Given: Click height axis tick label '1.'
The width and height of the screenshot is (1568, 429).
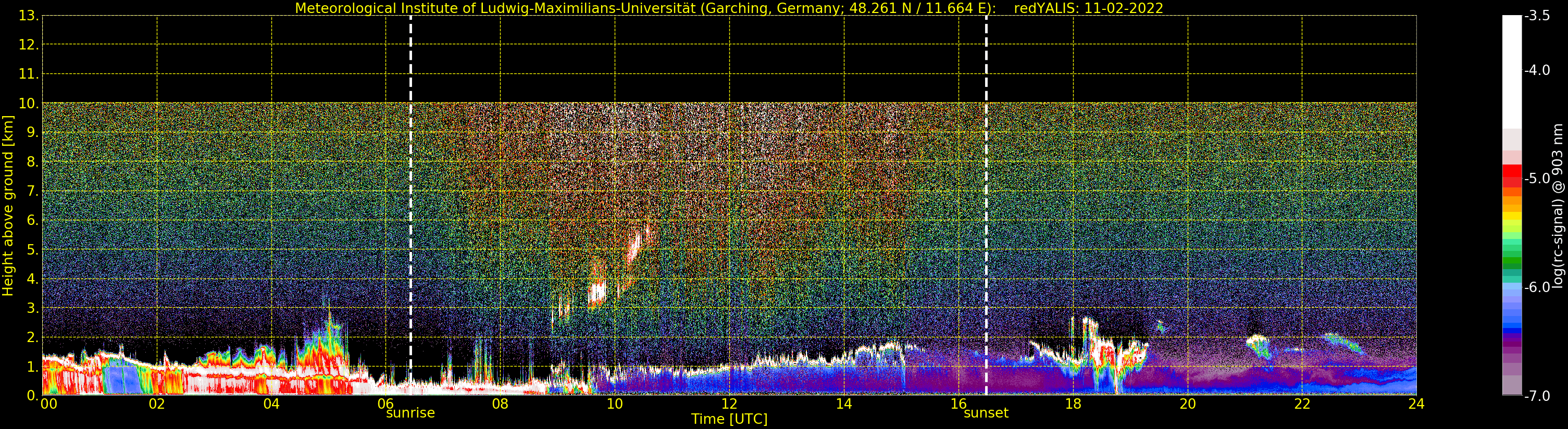Looking at the screenshot, I should (x=32, y=367).
